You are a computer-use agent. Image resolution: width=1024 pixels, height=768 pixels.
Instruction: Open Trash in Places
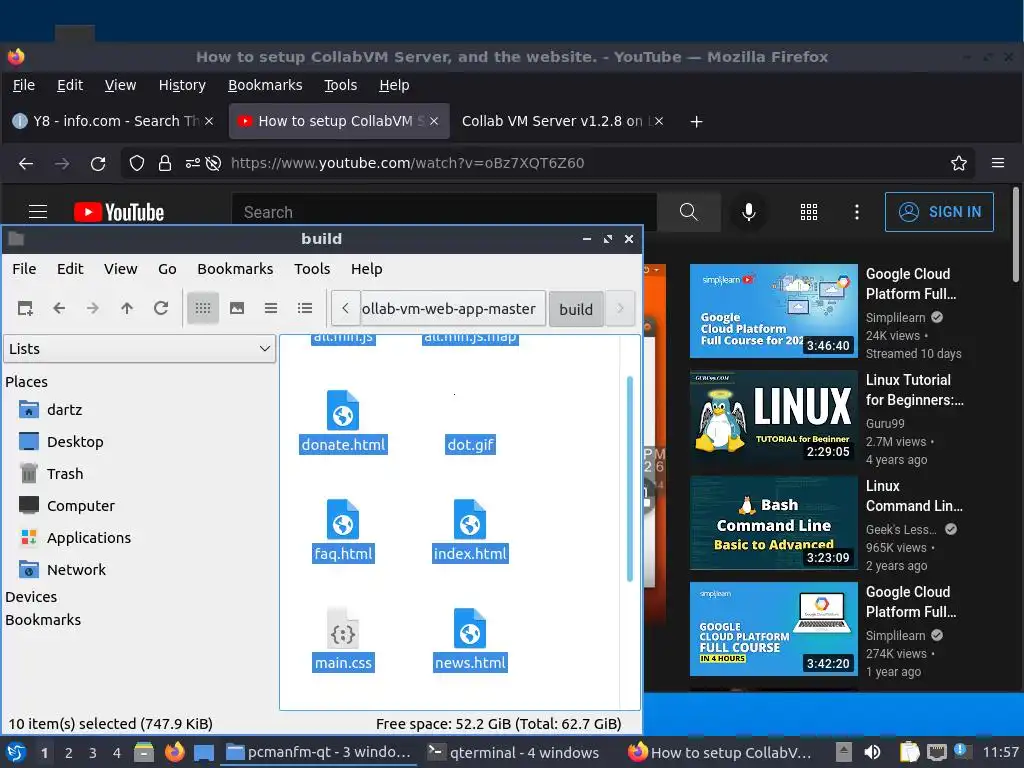click(x=64, y=474)
